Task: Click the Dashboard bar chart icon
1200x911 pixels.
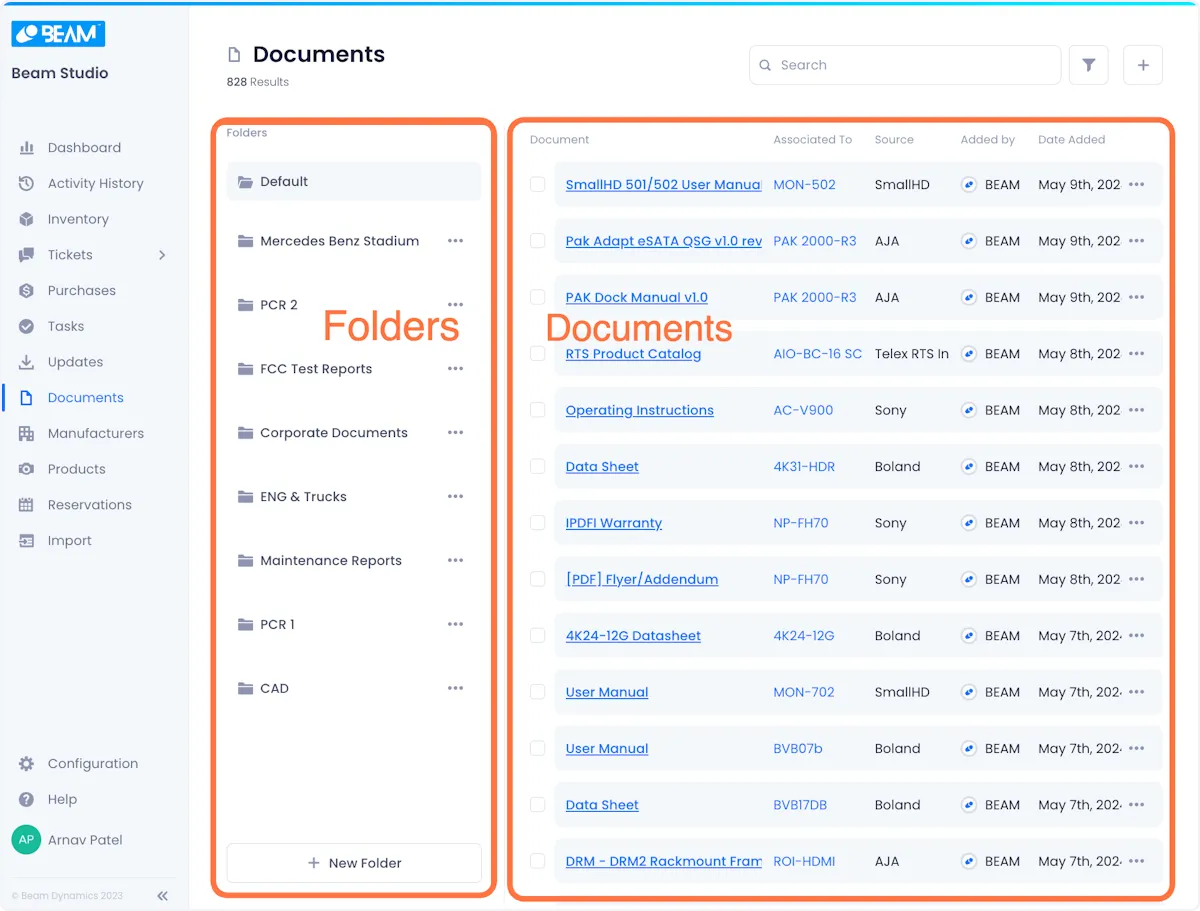Action: 27,148
